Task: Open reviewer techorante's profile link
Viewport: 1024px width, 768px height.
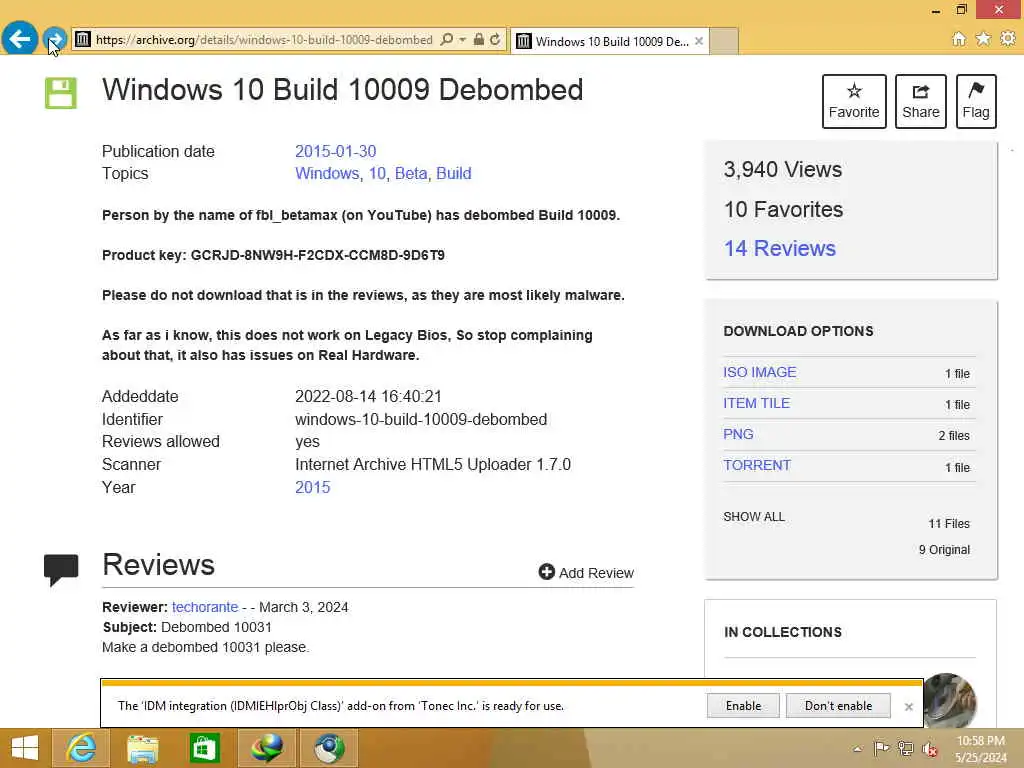Action: click(x=205, y=607)
